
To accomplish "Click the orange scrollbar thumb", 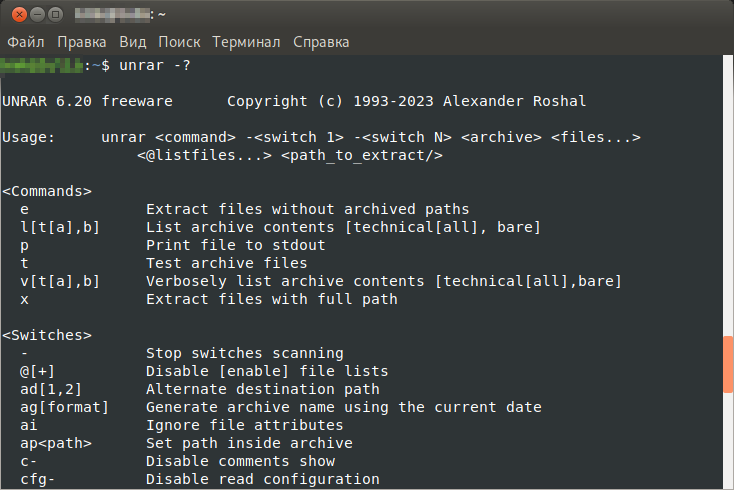I will [728, 364].
